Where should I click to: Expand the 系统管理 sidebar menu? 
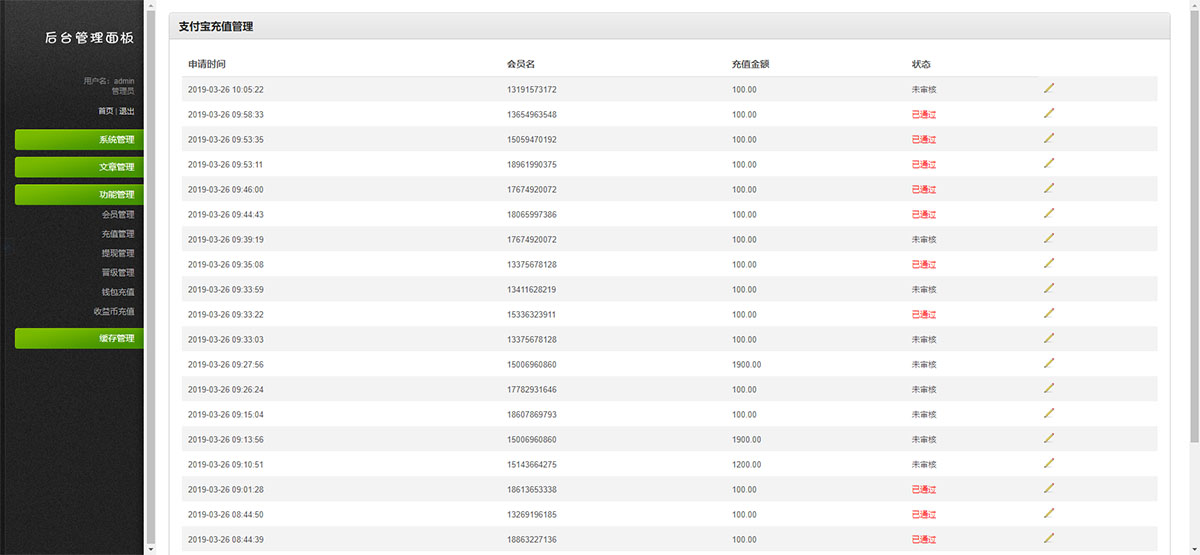click(79, 139)
